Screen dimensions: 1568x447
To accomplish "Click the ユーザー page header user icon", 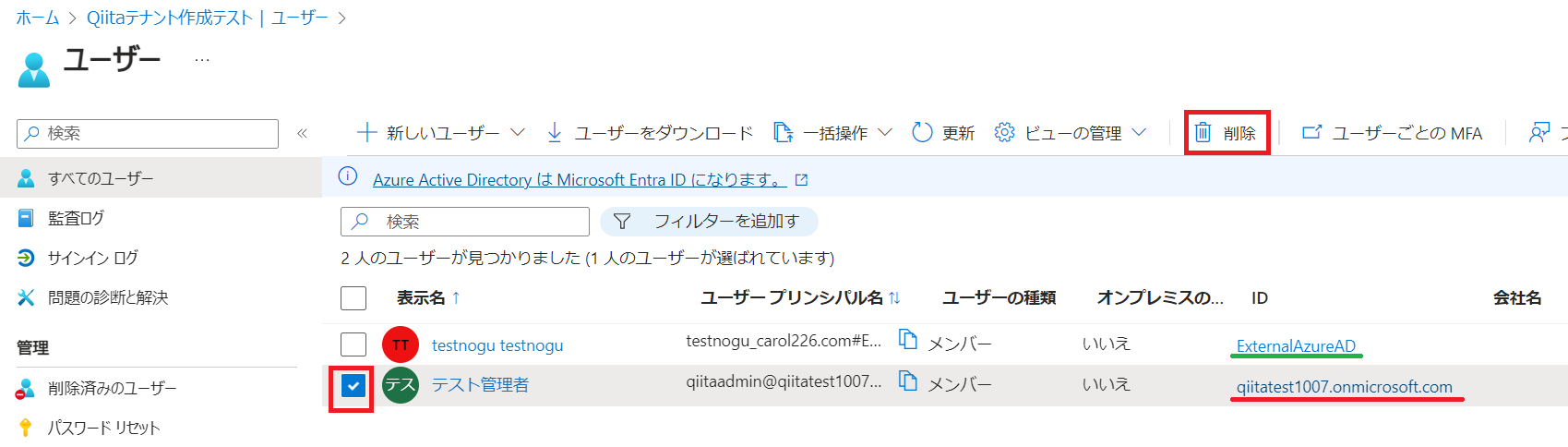I will click(x=34, y=69).
